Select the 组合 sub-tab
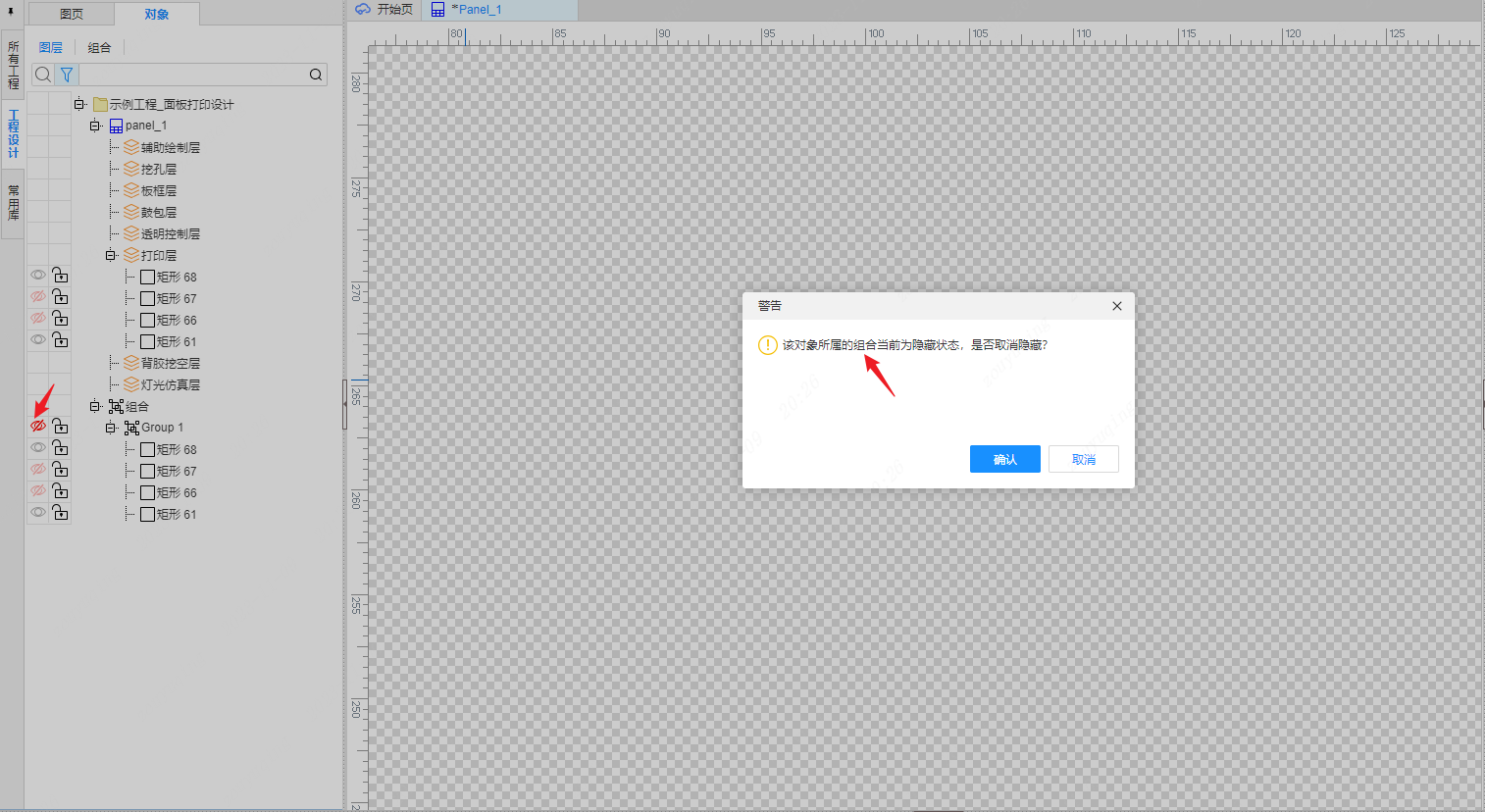Image resolution: width=1485 pixels, height=812 pixels. tap(100, 47)
